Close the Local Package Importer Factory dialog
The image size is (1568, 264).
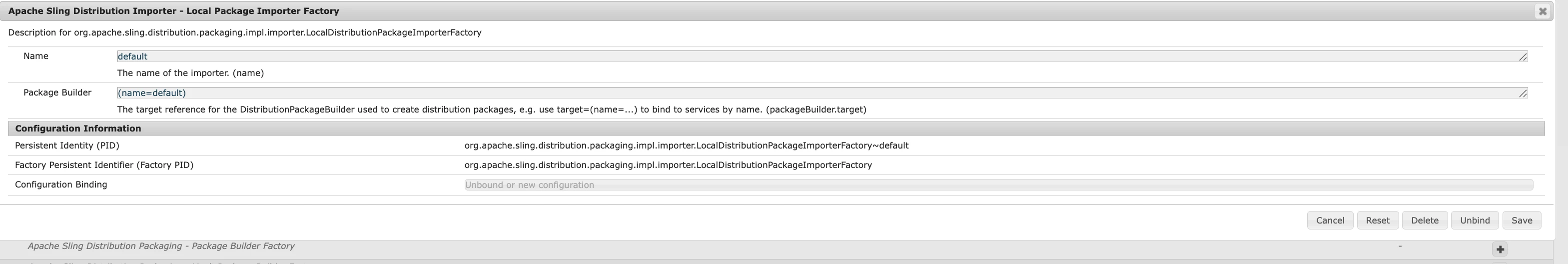coord(1543,11)
